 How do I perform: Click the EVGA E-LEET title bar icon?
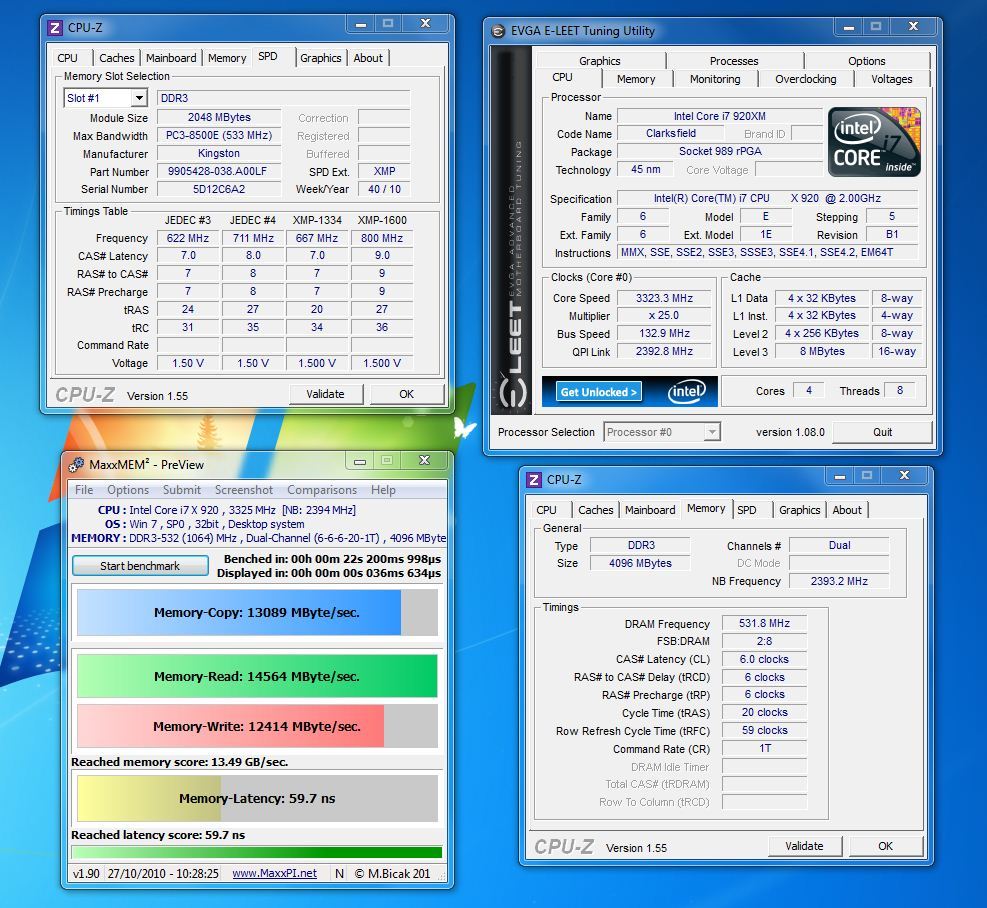[498, 31]
